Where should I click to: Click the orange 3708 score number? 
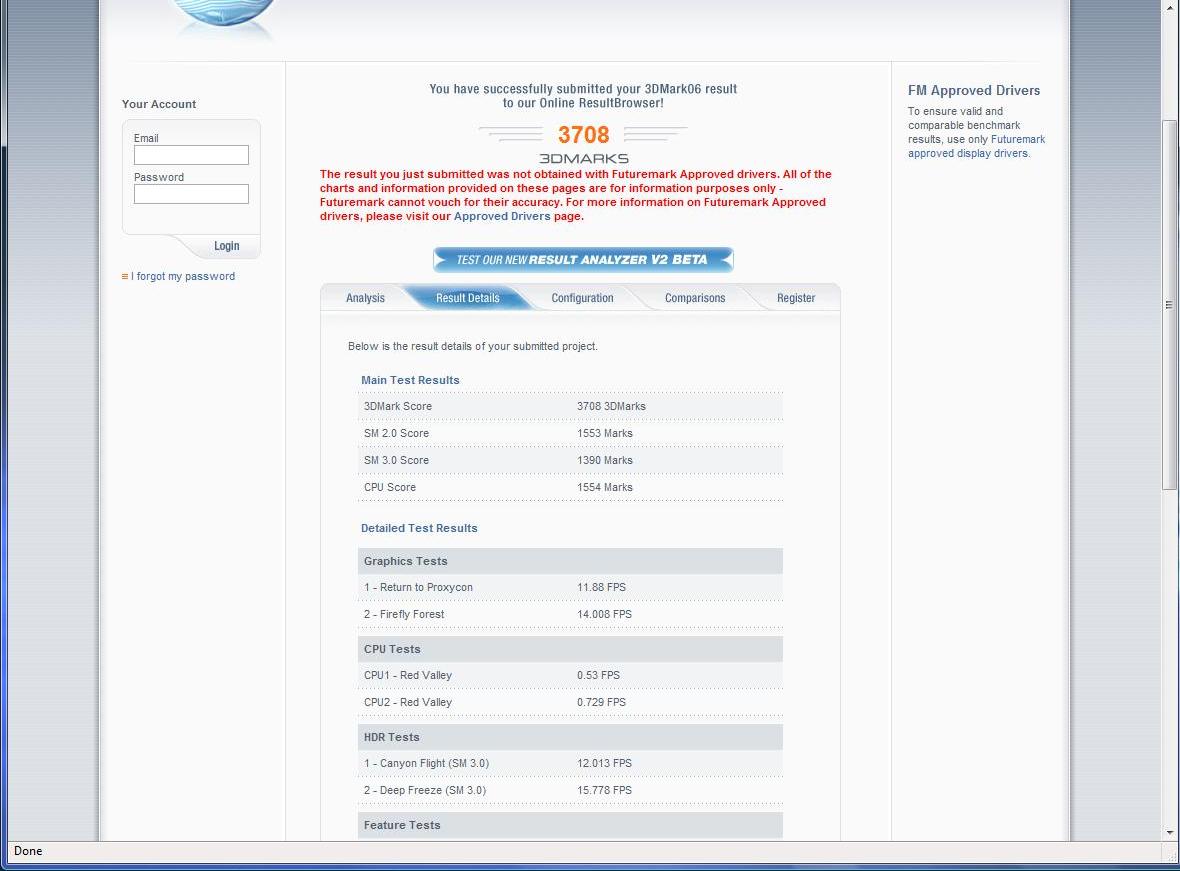(x=583, y=135)
